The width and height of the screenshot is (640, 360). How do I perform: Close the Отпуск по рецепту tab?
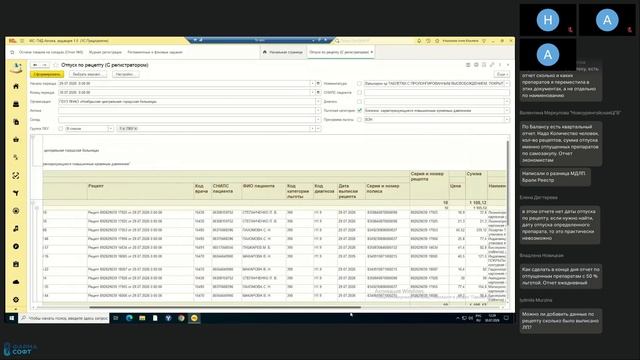coord(372,52)
